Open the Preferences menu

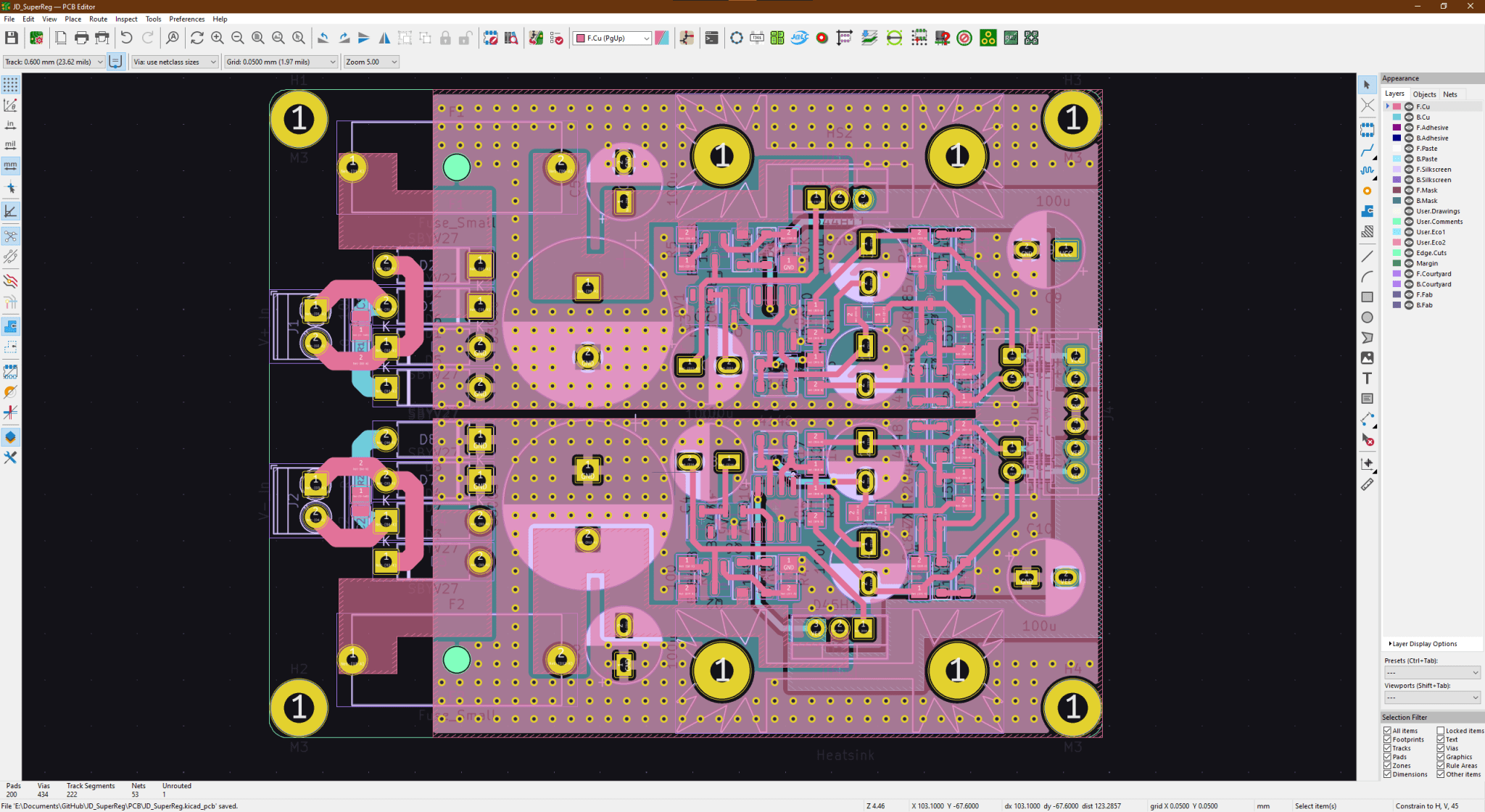[x=186, y=19]
